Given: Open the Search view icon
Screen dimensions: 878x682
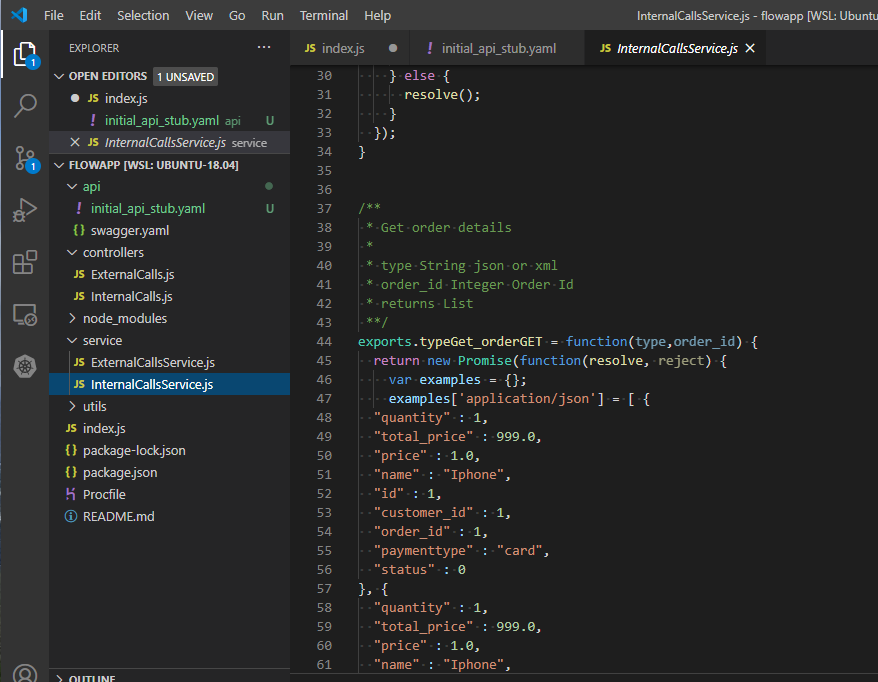Looking at the screenshot, I should 25,106.
